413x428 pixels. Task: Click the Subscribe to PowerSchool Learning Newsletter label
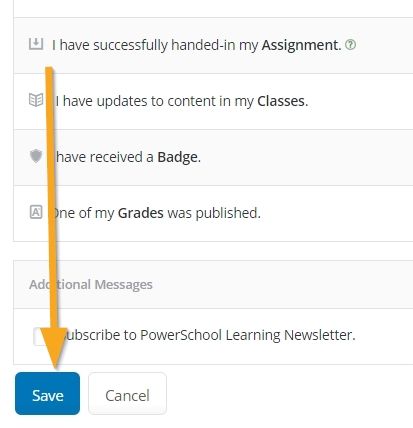(209, 335)
